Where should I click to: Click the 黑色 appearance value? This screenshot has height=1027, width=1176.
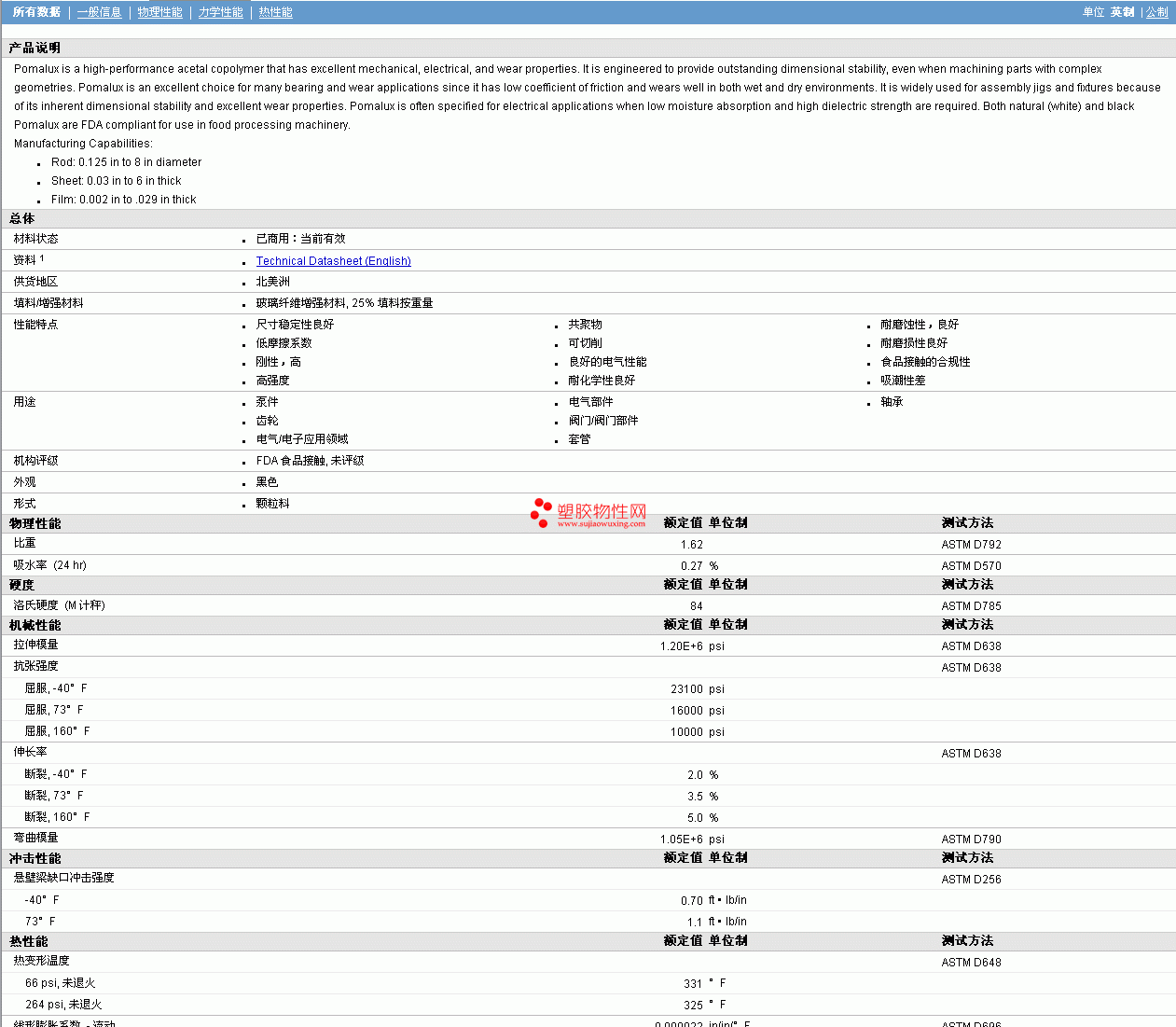coord(268,482)
